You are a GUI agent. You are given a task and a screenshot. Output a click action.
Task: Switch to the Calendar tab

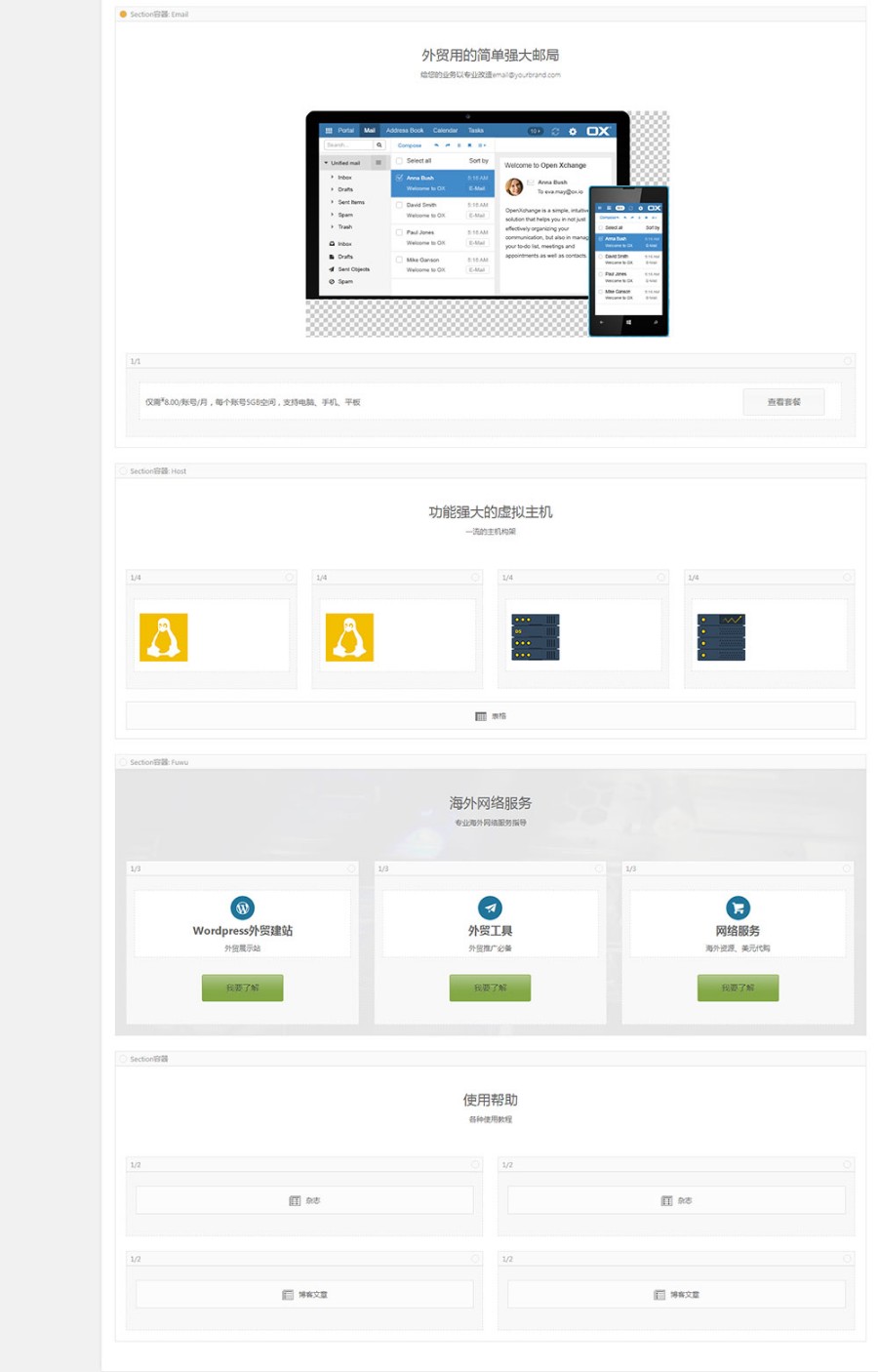pyautogui.click(x=446, y=131)
